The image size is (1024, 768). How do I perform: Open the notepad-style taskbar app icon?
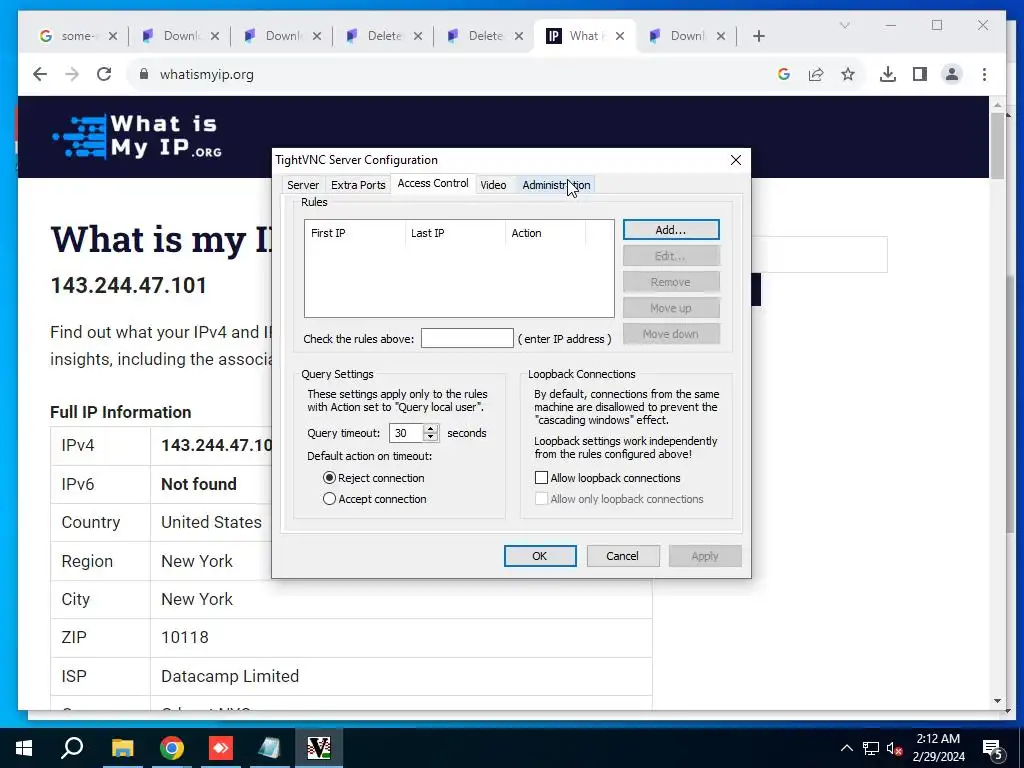click(x=270, y=748)
